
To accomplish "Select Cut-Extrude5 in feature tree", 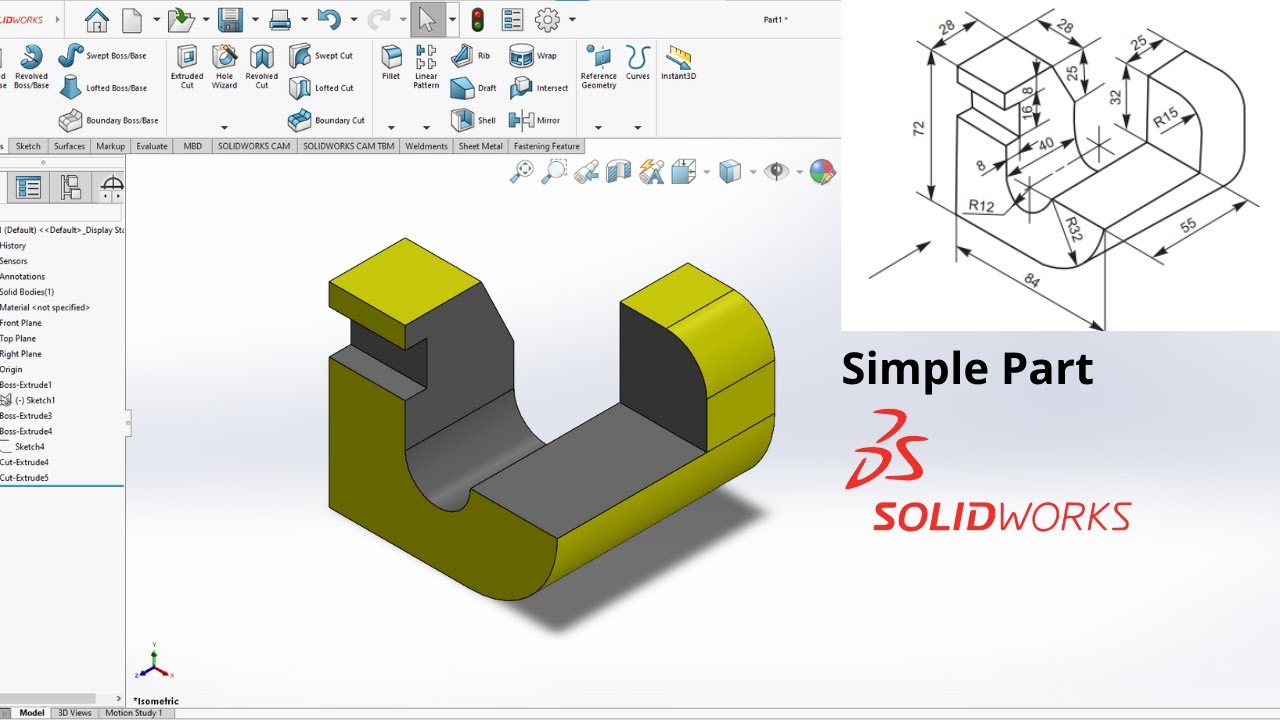I will (24, 478).
